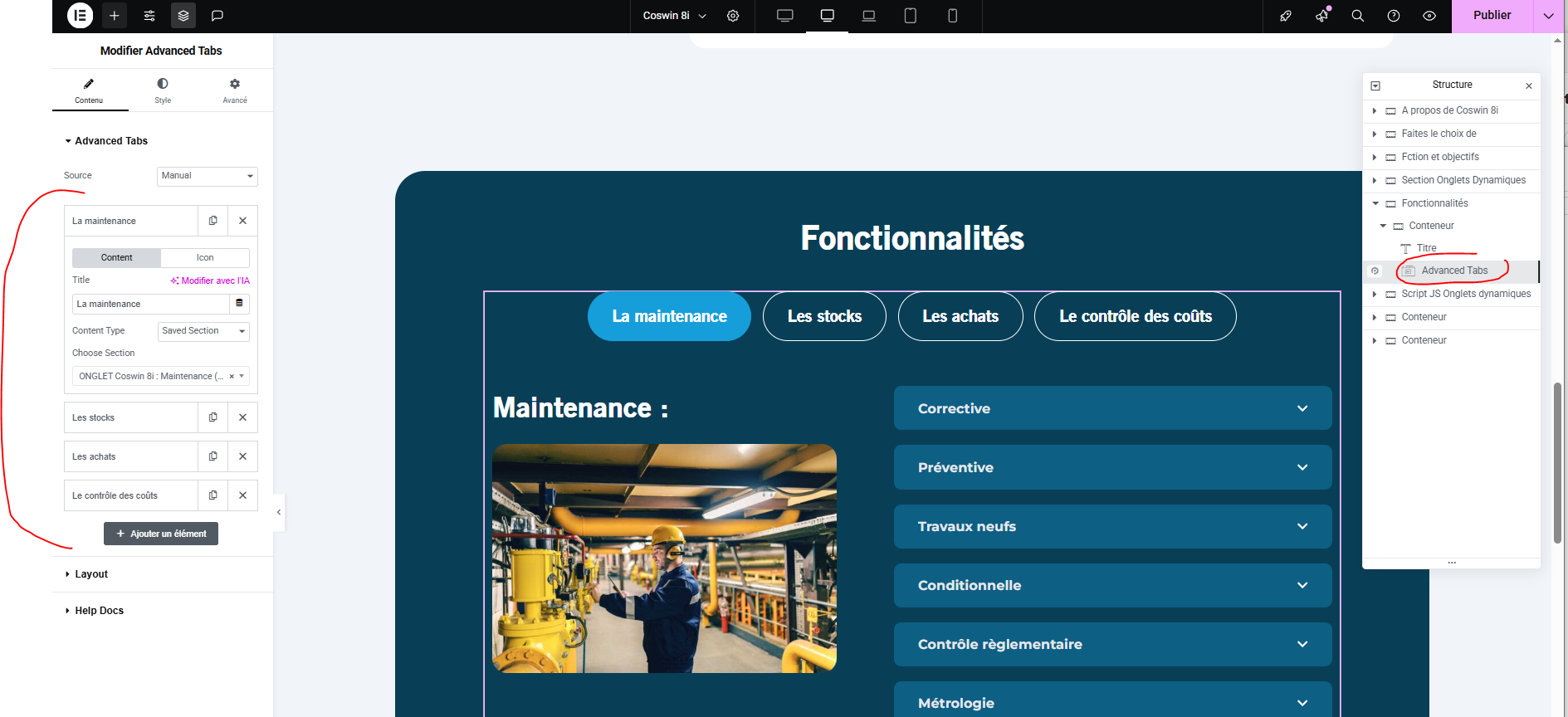Switch to widescreen monitor device view
The image size is (1568, 717).
(785, 16)
